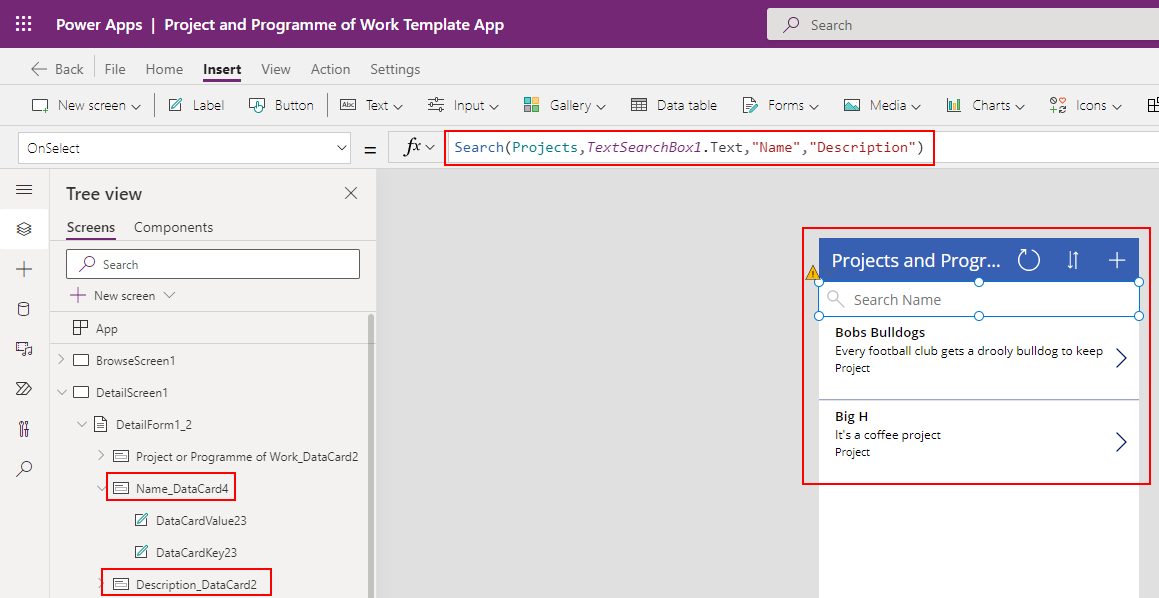Open the Input dropdown

pyautogui.click(x=463, y=106)
